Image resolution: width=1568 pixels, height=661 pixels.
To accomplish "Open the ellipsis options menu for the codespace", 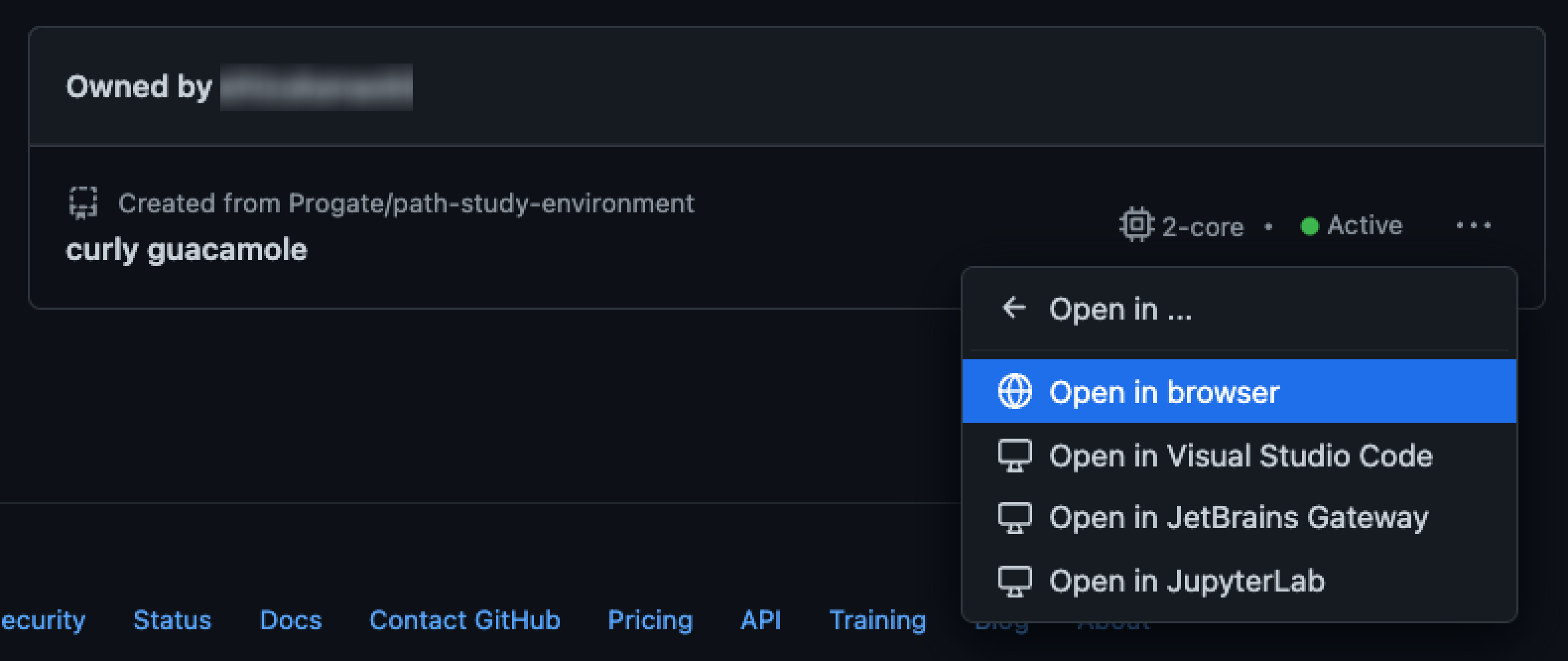I will click(1473, 226).
